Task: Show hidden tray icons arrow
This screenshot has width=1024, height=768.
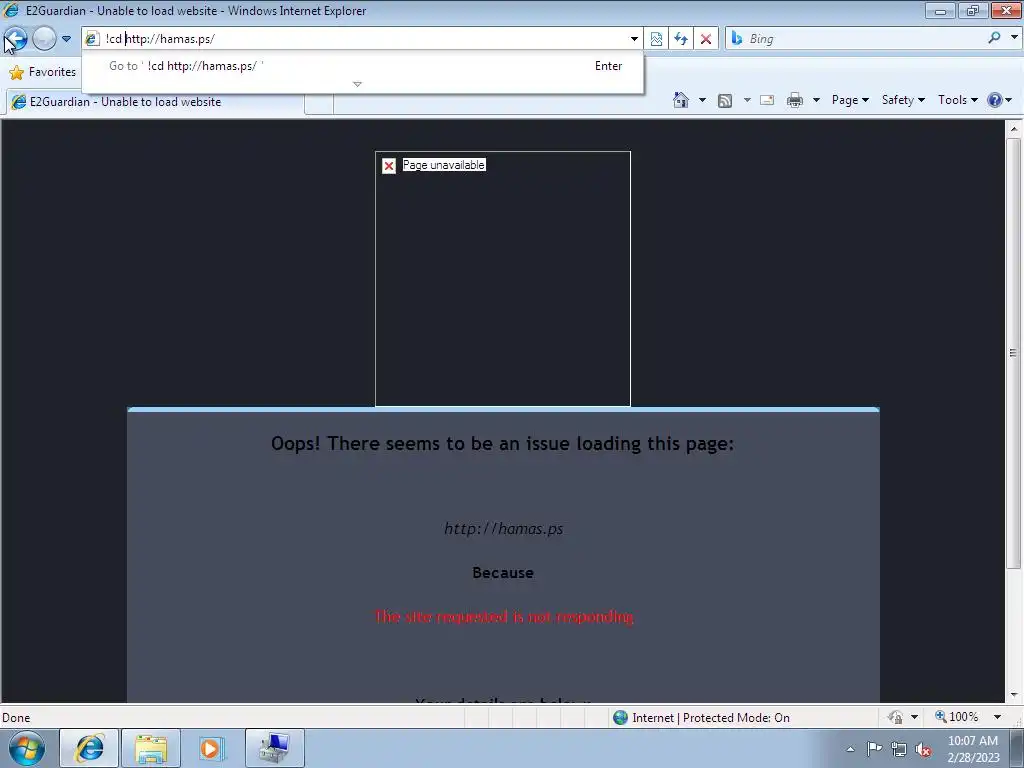Action: pos(850,749)
